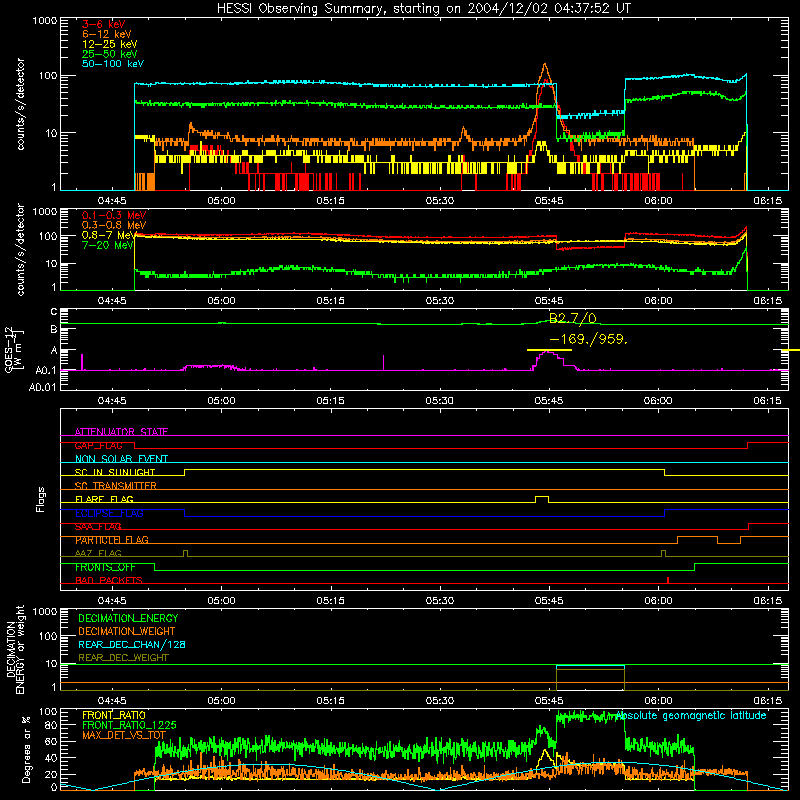Image resolution: width=800 pixels, height=800 pixels.
Task: Select the DECIMATION_WEIGHT legend label
Action: [x=127, y=632]
